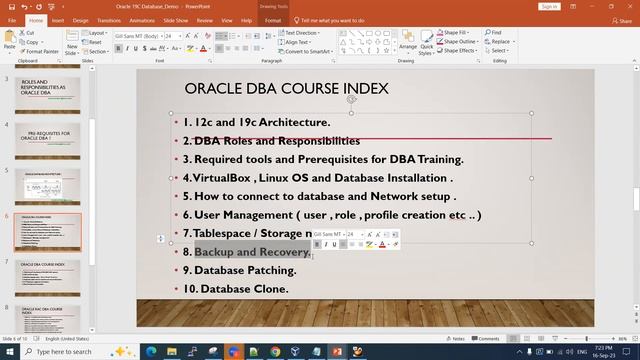Select slide 4 thumbnail

(47, 140)
